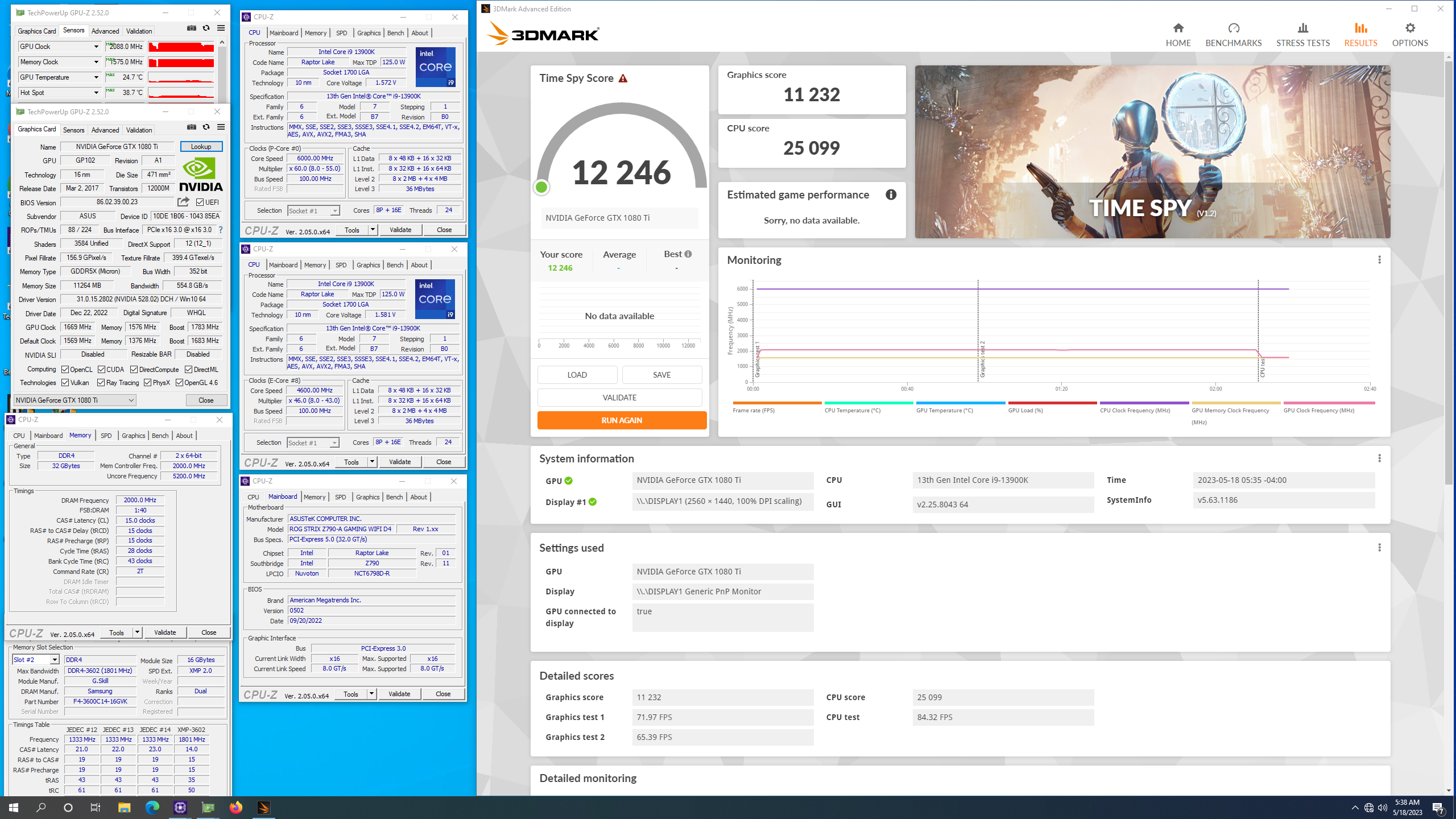Toggle DirectCompute checkbox in GPU-Z
Screen dimensions: 1456x819
coord(134,370)
